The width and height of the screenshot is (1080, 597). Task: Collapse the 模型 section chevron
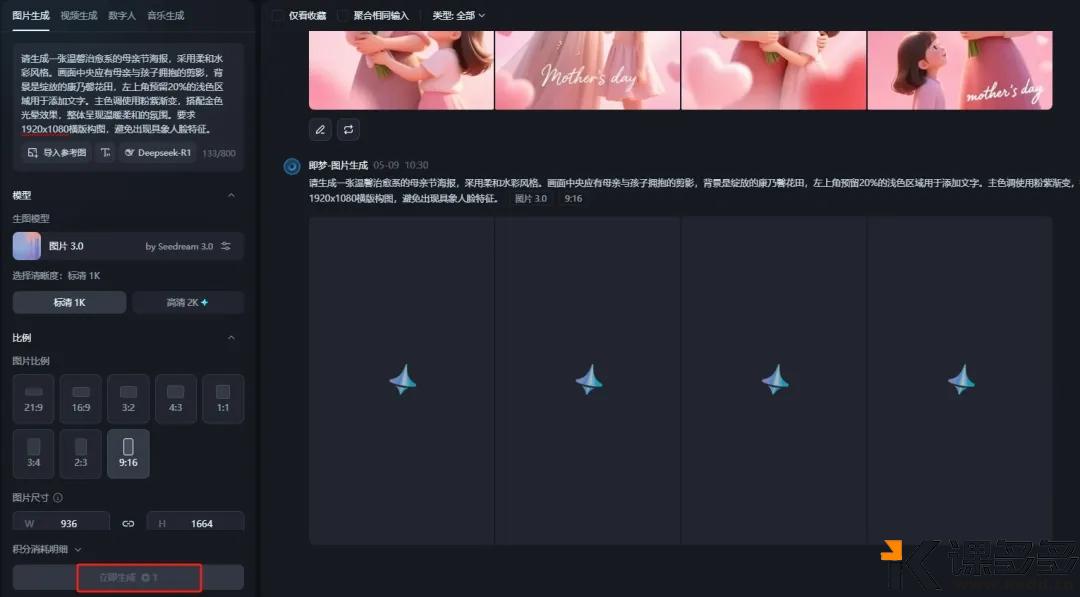[232, 195]
